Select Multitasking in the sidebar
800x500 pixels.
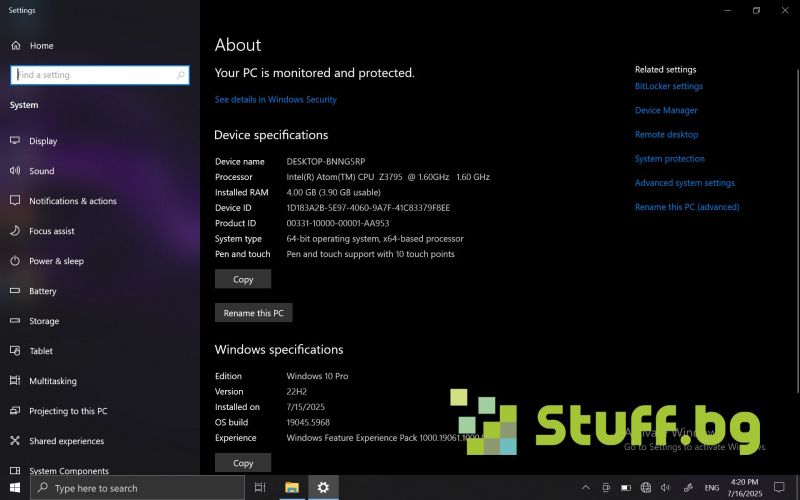[x=52, y=381]
